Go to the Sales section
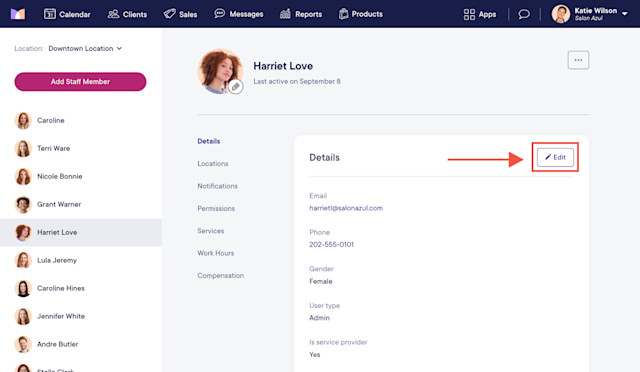The width and height of the screenshot is (640, 372). 180,14
